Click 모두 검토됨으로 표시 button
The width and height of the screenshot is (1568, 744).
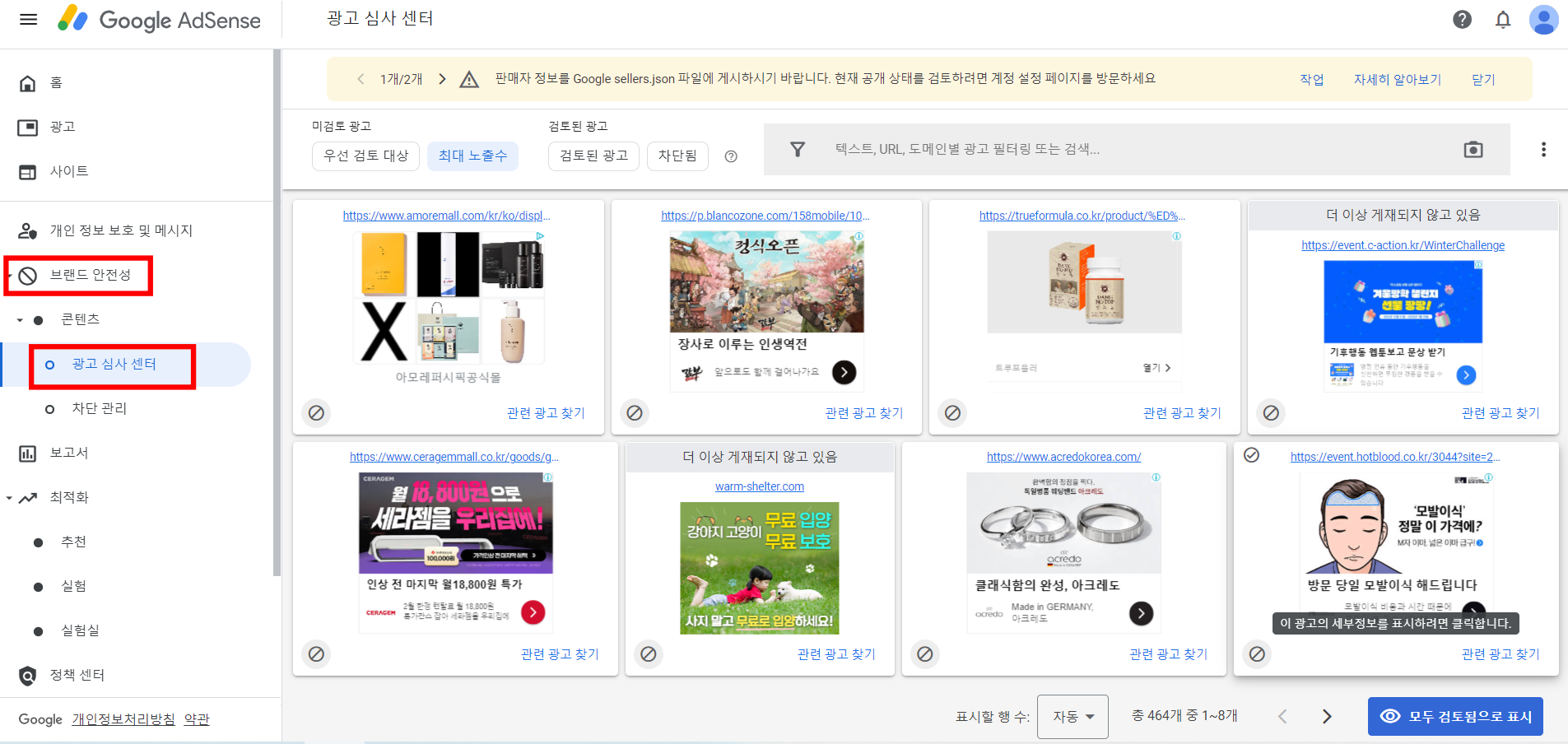coord(1455,716)
